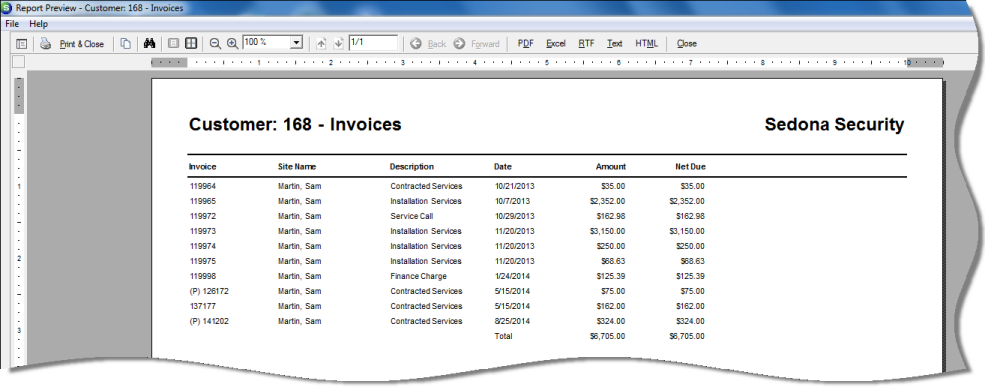
Task: Click date 10/21/2013
Action: (514, 187)
